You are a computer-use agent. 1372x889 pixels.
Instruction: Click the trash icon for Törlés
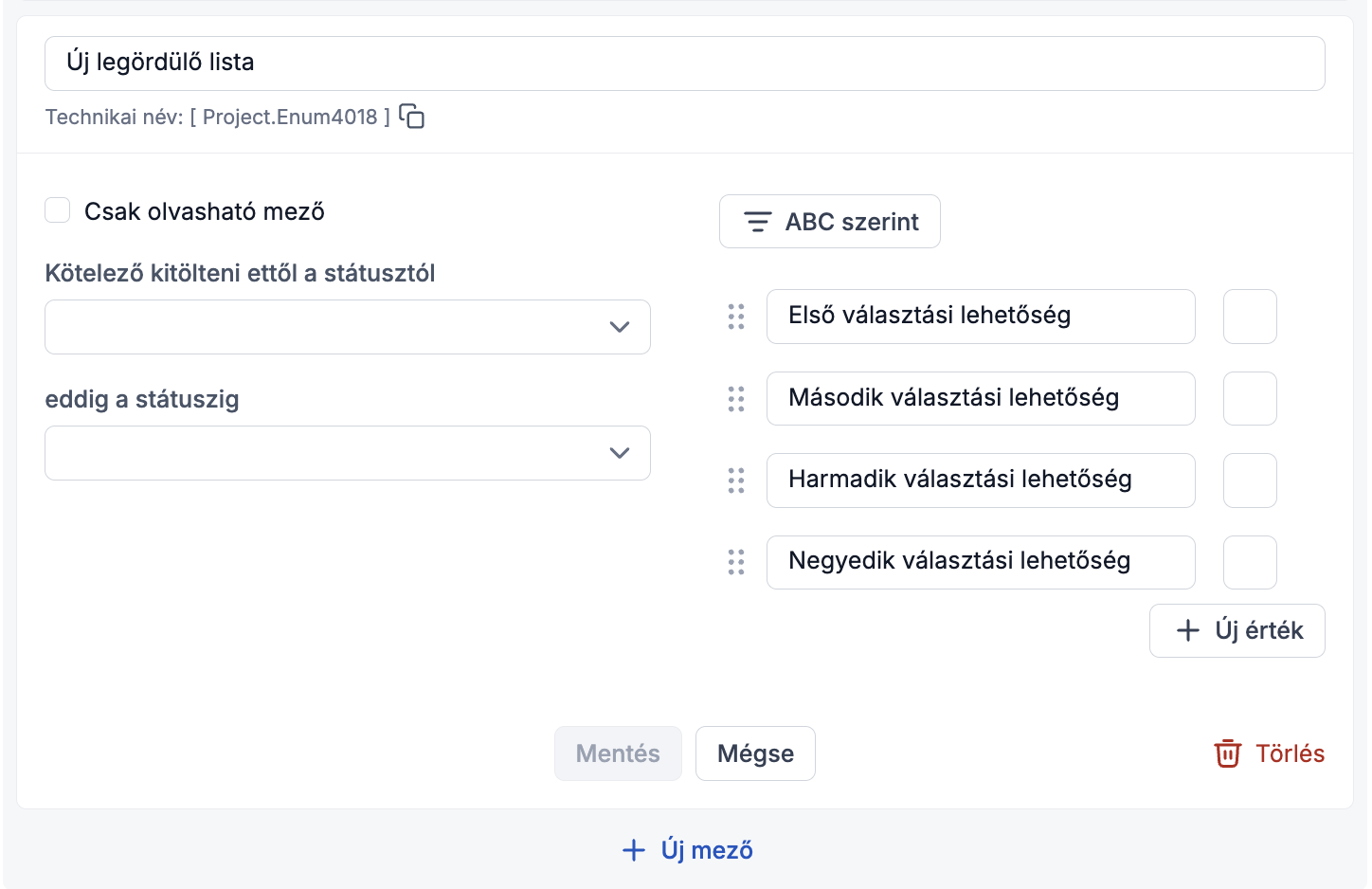point(1228,753)
